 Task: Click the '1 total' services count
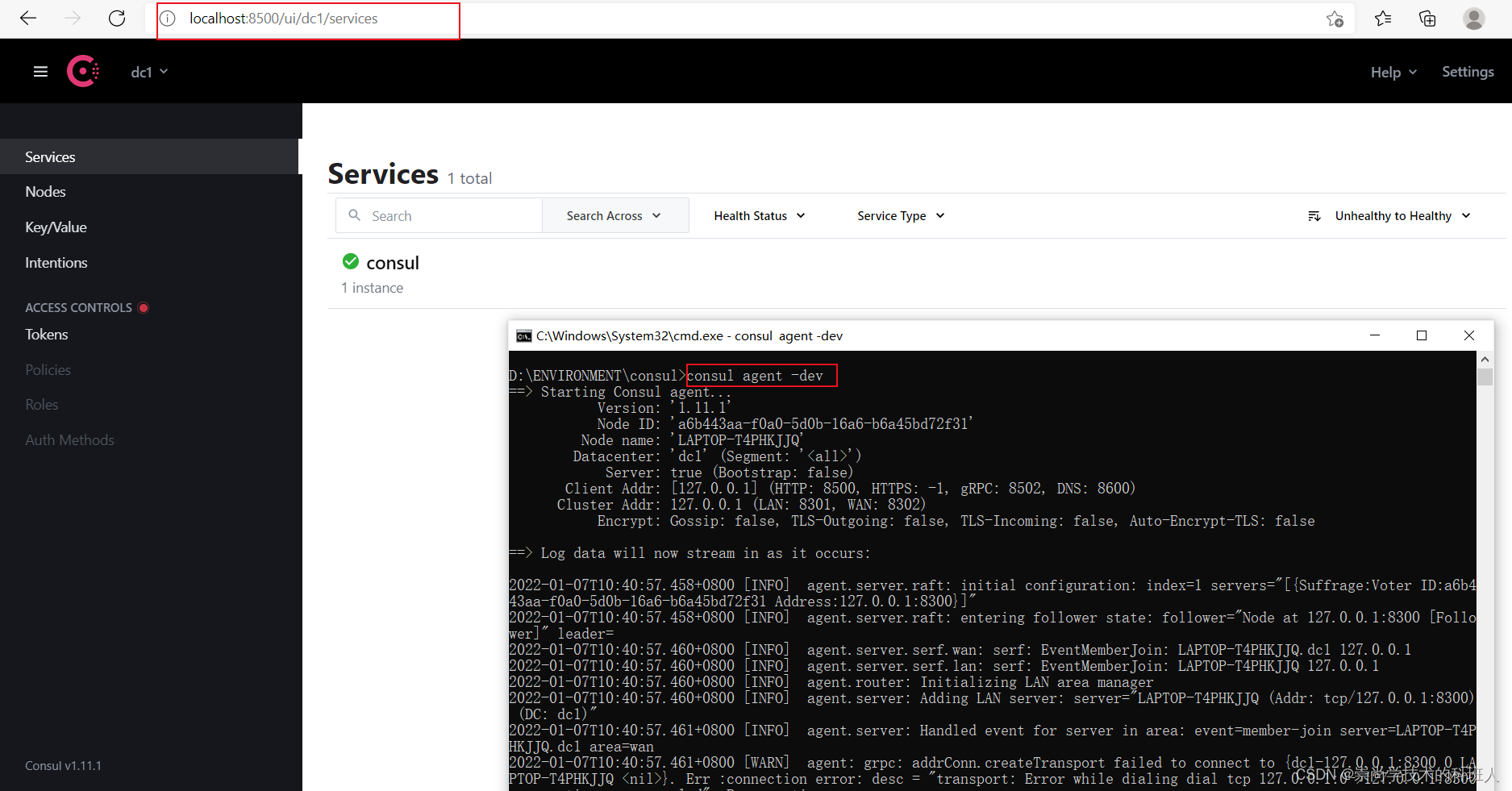coord(469,178)
